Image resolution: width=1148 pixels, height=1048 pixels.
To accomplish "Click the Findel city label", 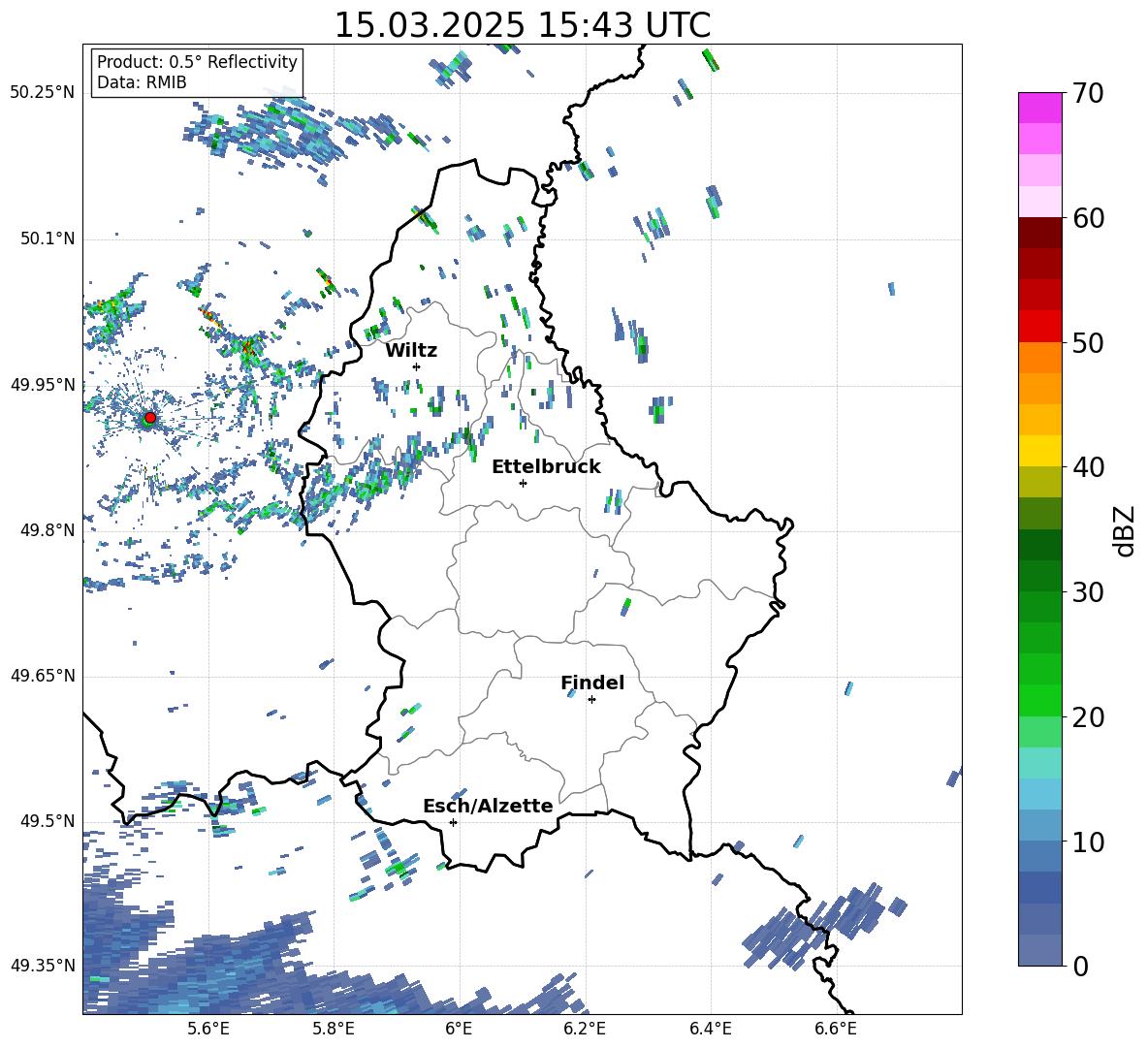I will click(592, 683).
